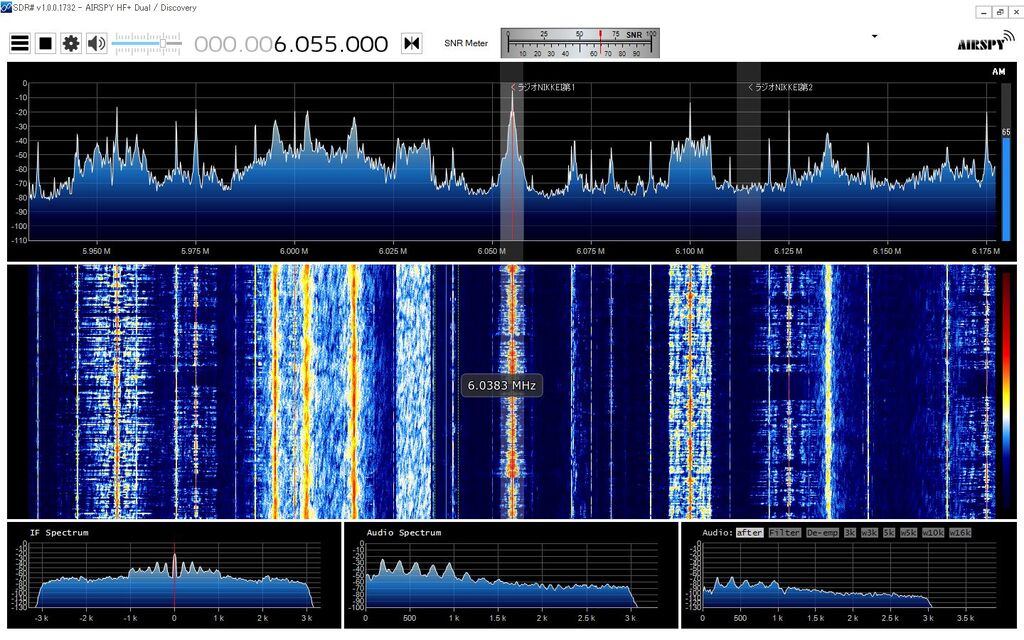Toggle De-emp de-emphasis
This screenshot has width=1024, height=640.
tap(822, 533)
